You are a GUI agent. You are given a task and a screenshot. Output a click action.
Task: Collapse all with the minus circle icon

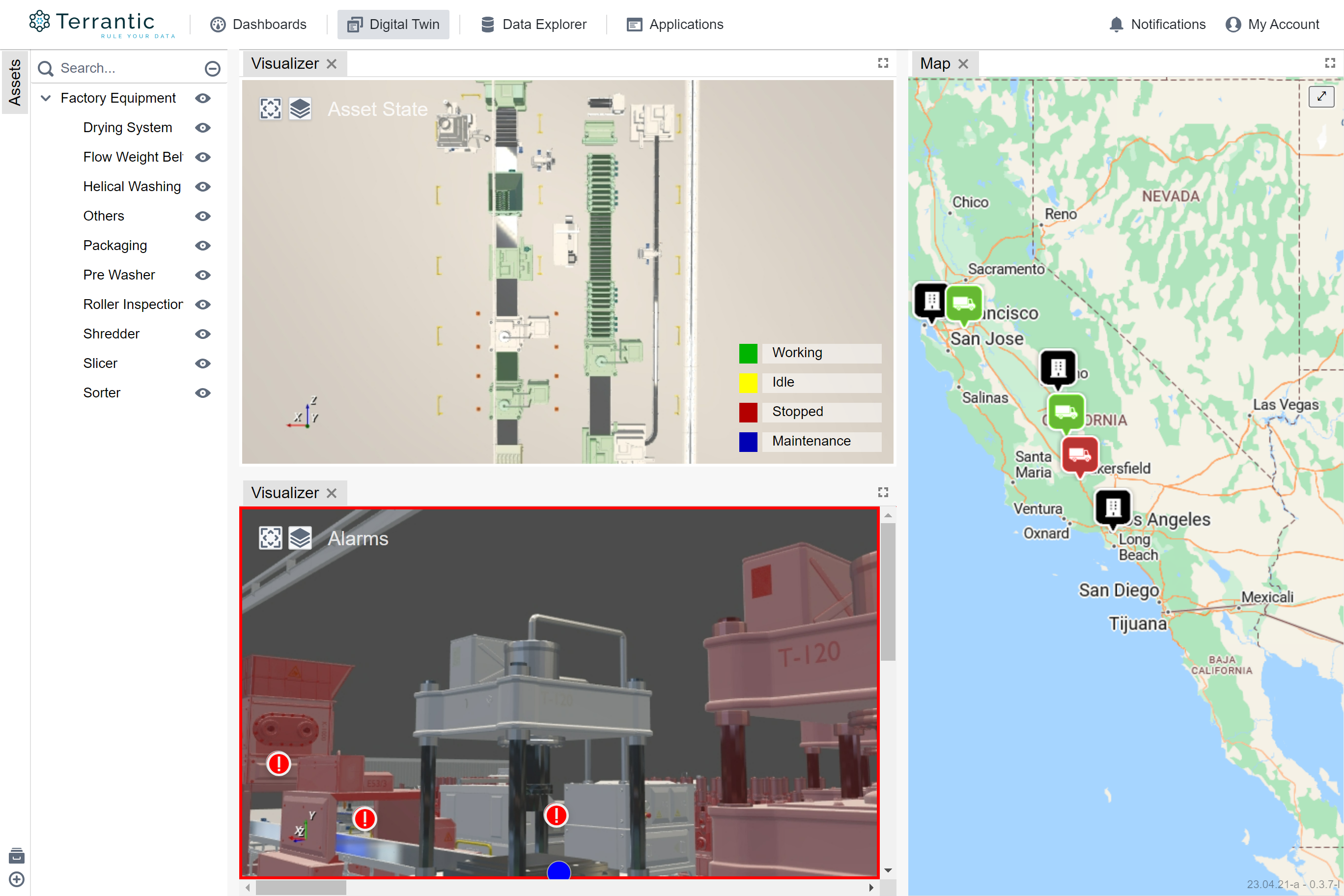coord(213,69)
